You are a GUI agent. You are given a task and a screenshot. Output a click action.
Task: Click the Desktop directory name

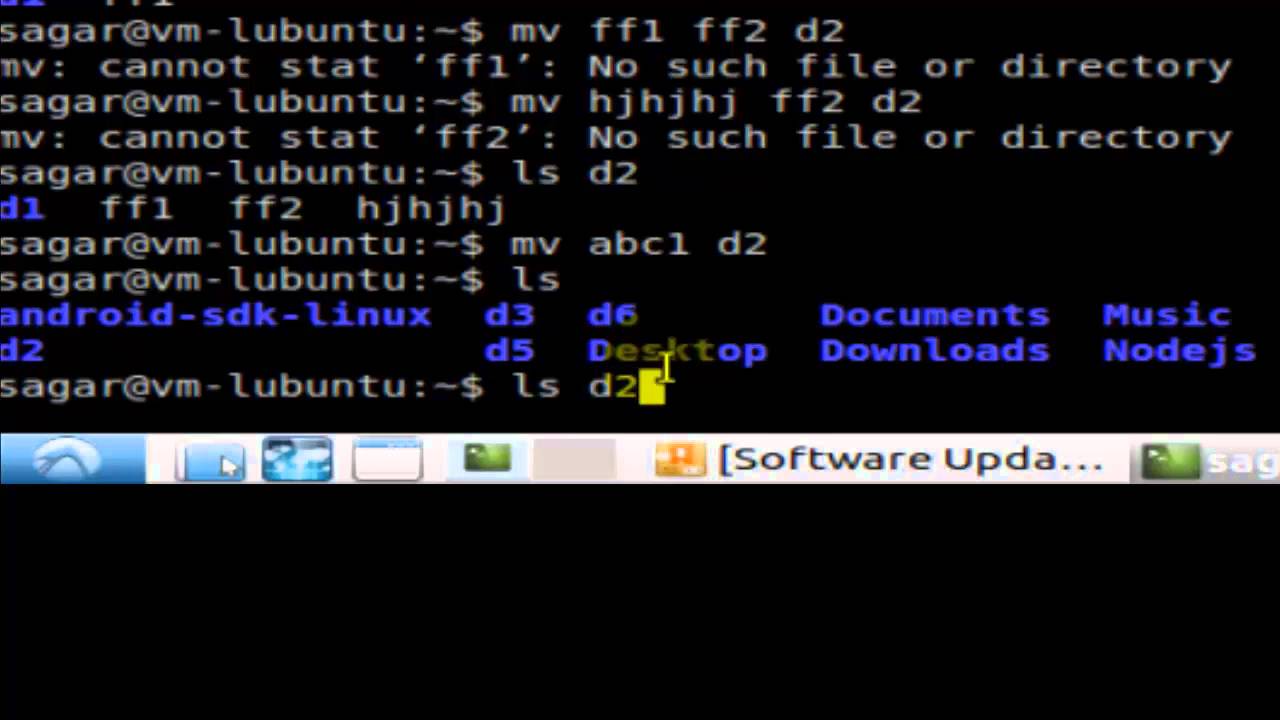(x=678, y=352)
